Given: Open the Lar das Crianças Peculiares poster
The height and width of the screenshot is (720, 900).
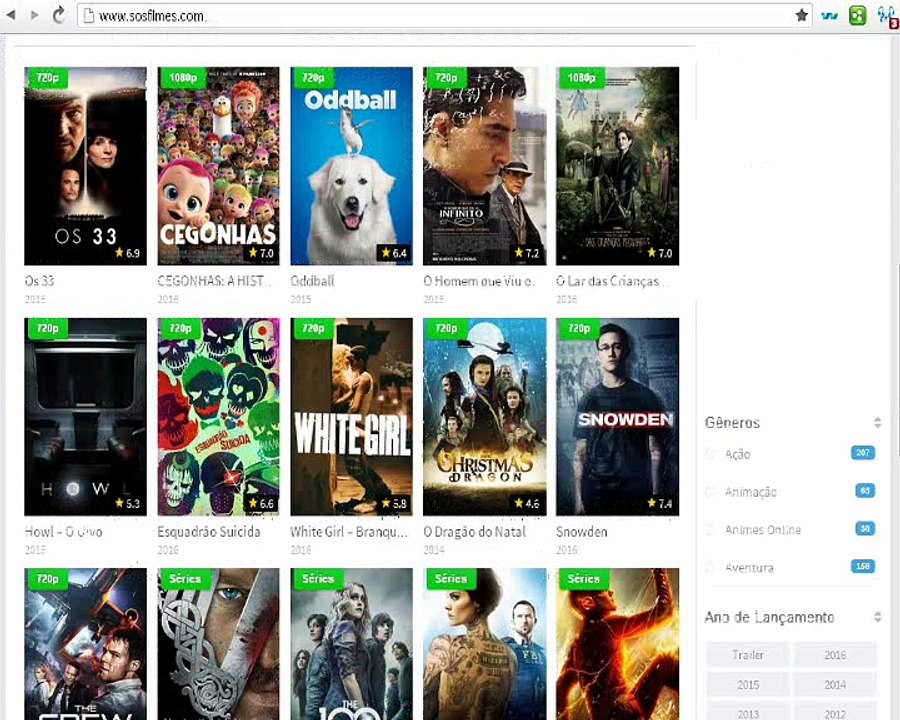Looking at the screenshot, I should (x=618, y=166).
